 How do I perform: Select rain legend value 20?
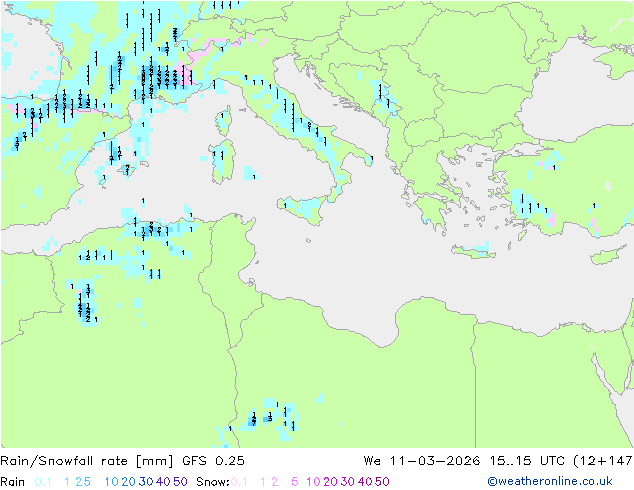click(129, 482)
